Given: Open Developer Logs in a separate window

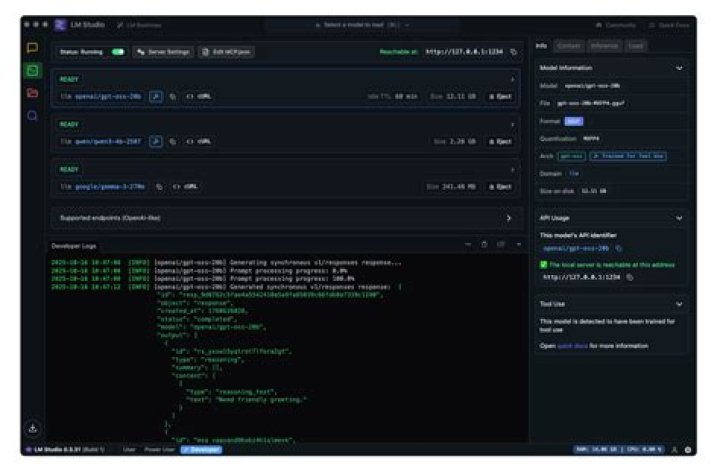Looking at the screenshot, I should pos(501,244).
